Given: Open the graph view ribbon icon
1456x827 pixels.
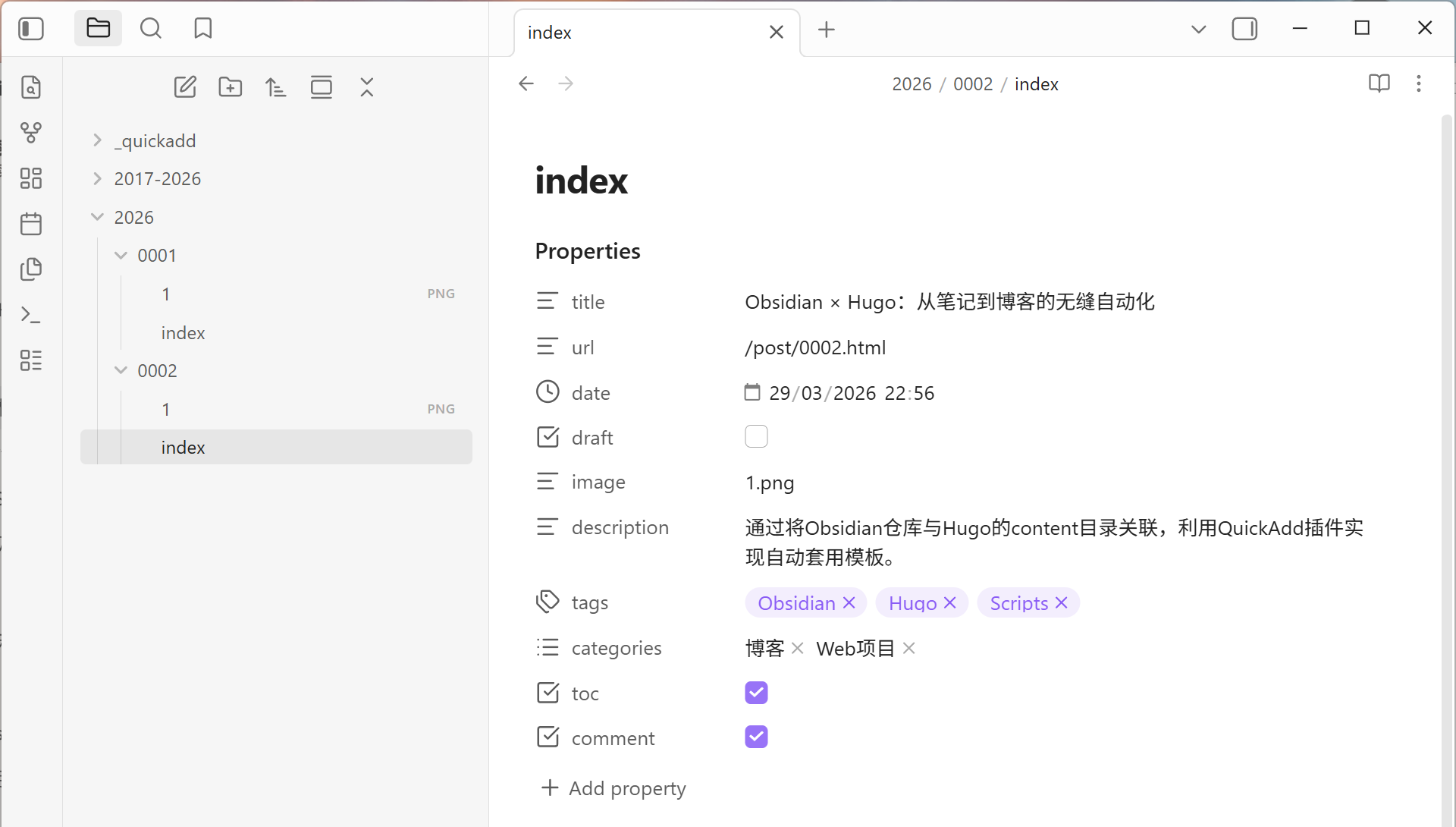Looking at the screenshot, I should coord(31,133).
